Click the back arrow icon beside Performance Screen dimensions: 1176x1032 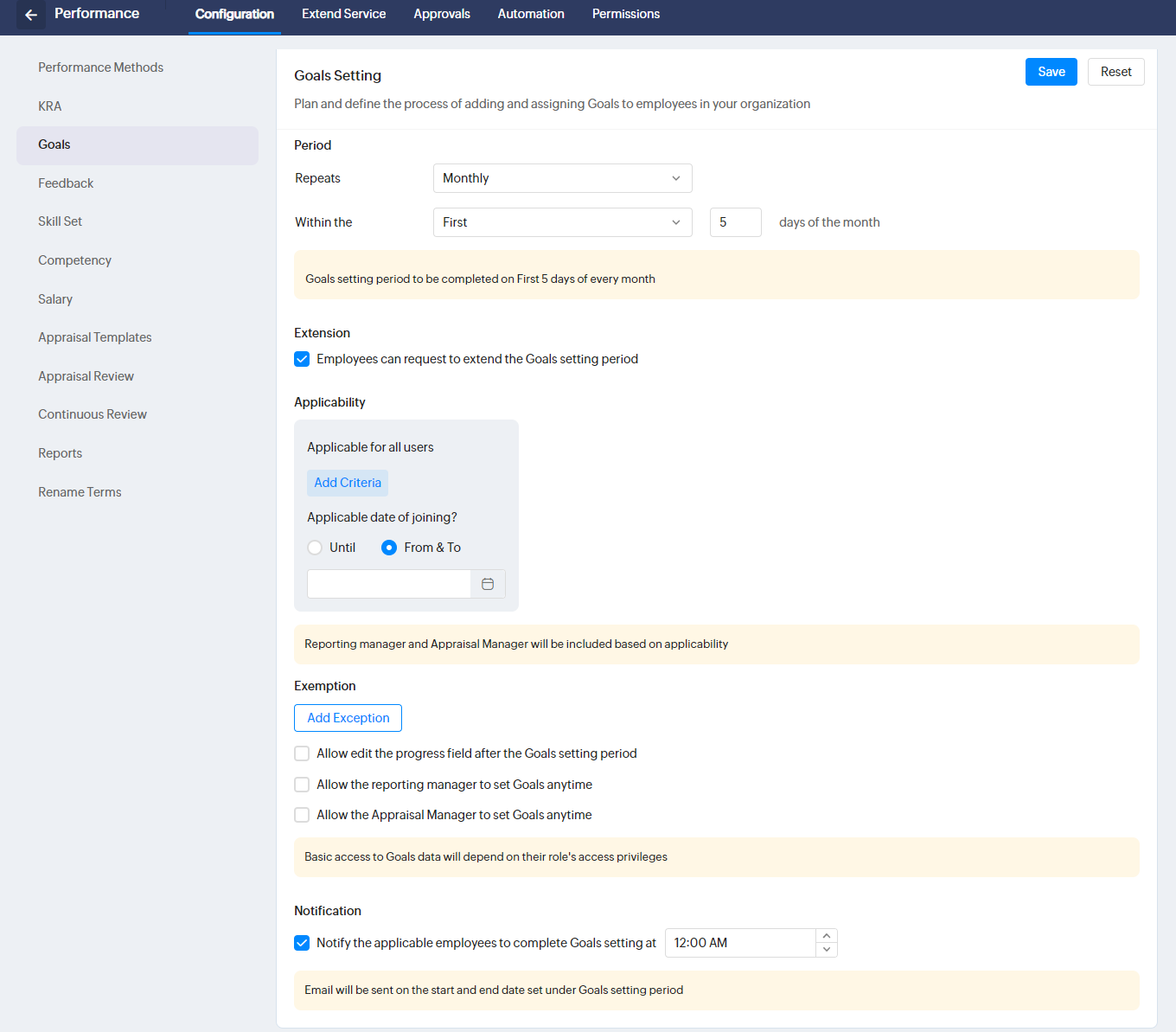(x=31, y=15)
